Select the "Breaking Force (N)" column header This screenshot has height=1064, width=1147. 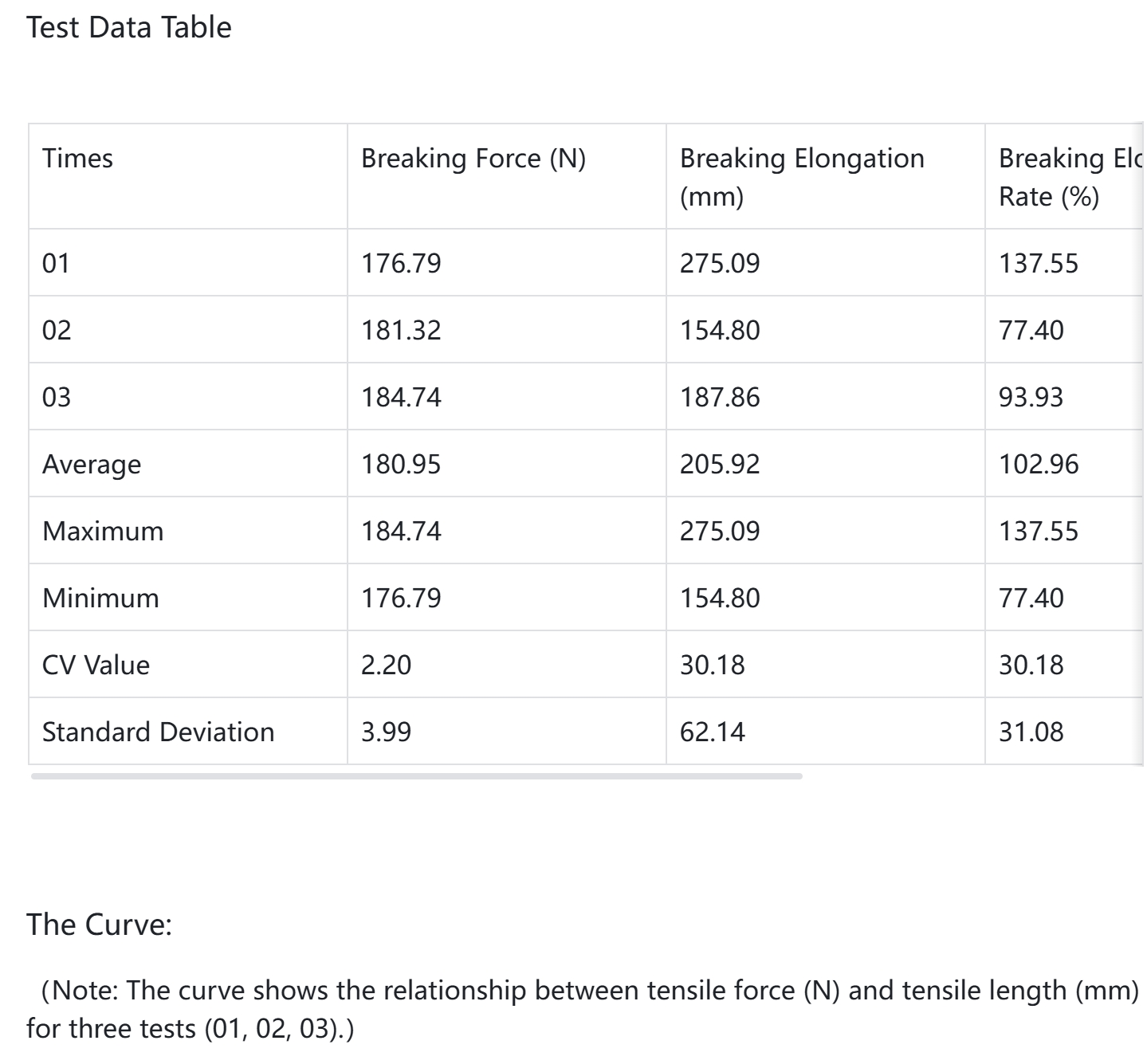[473, 159]
